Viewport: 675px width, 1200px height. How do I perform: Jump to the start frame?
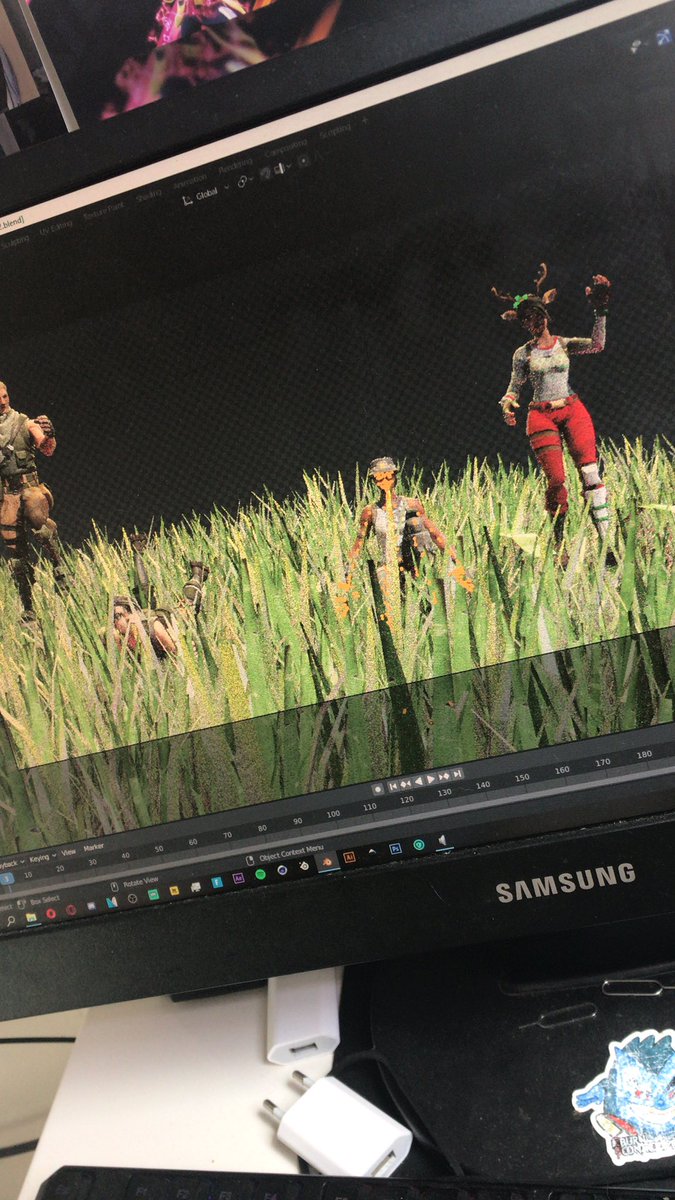[x=393, y=786]
